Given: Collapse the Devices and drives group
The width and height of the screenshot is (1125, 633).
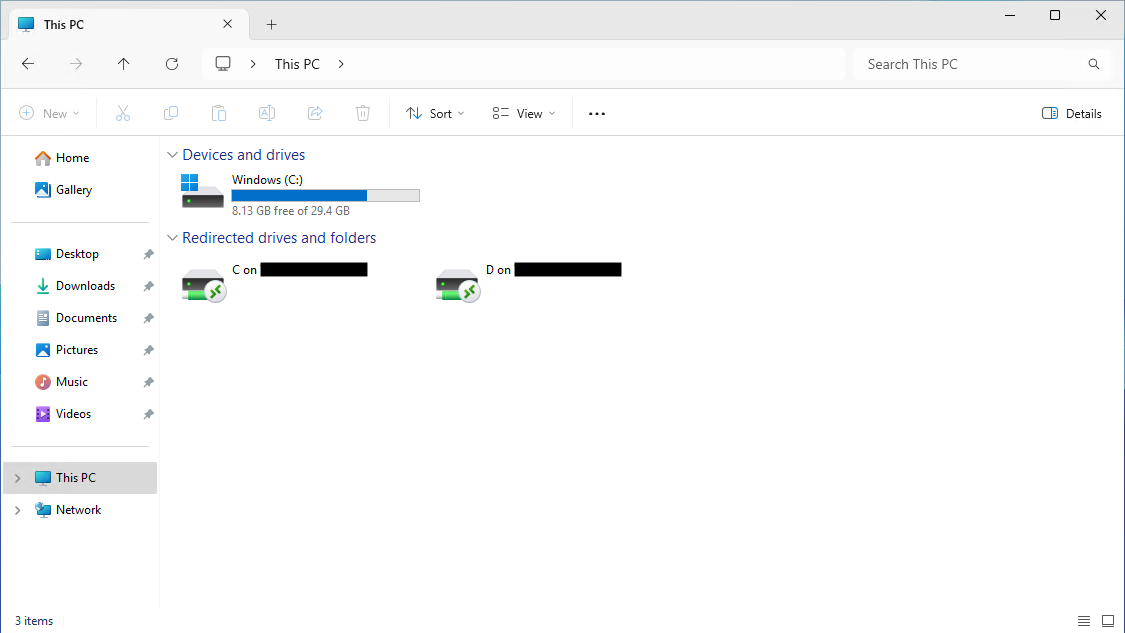Looking at the screenshot, I should pyautogui.click(x=172, y=155).
